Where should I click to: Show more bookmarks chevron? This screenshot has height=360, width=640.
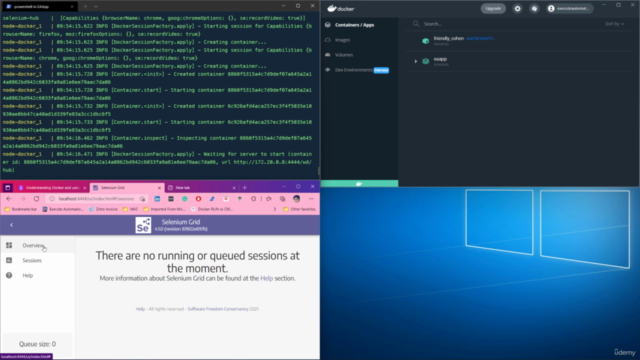275,209
